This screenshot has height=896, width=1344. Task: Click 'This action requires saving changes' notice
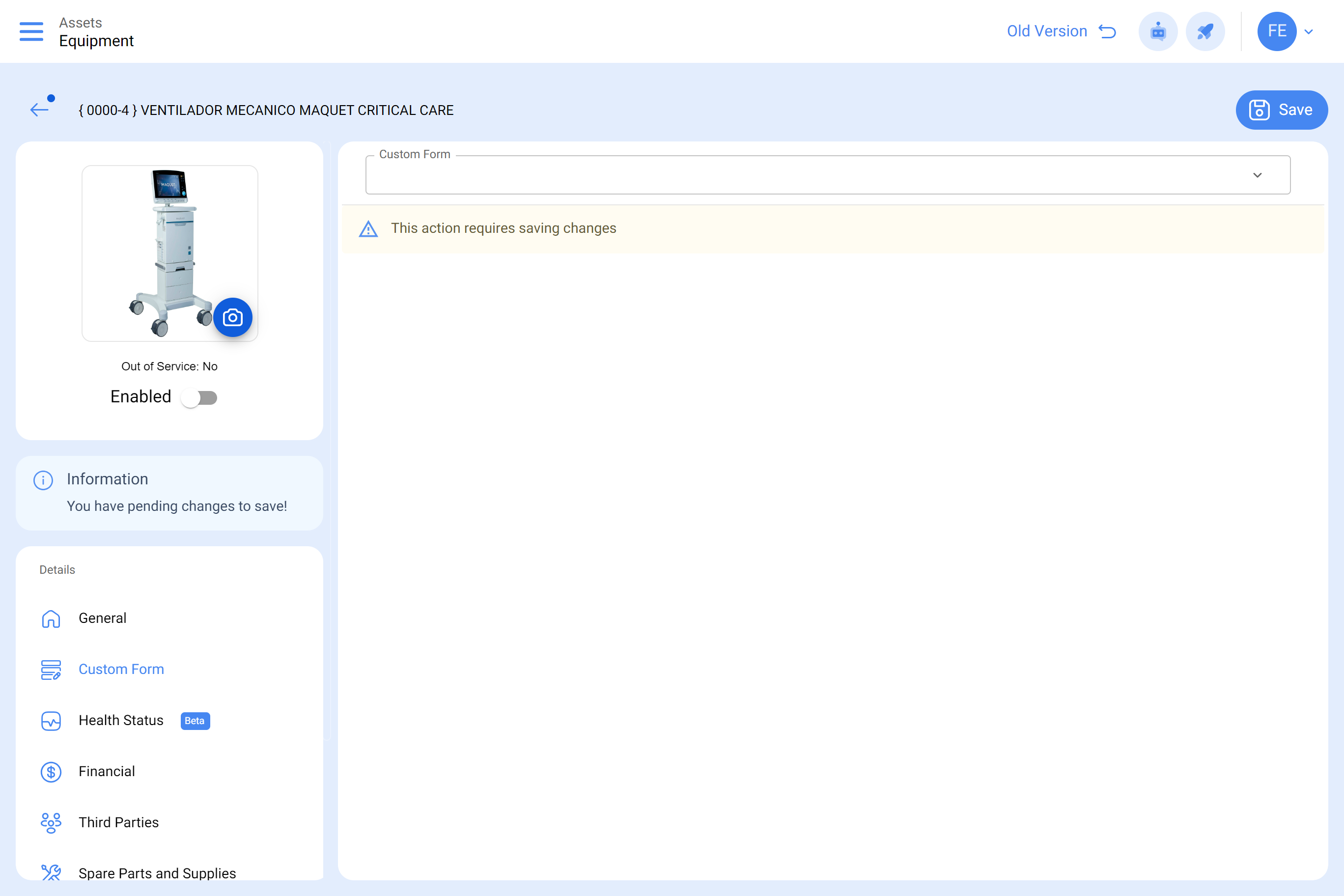tap(504, 228)
